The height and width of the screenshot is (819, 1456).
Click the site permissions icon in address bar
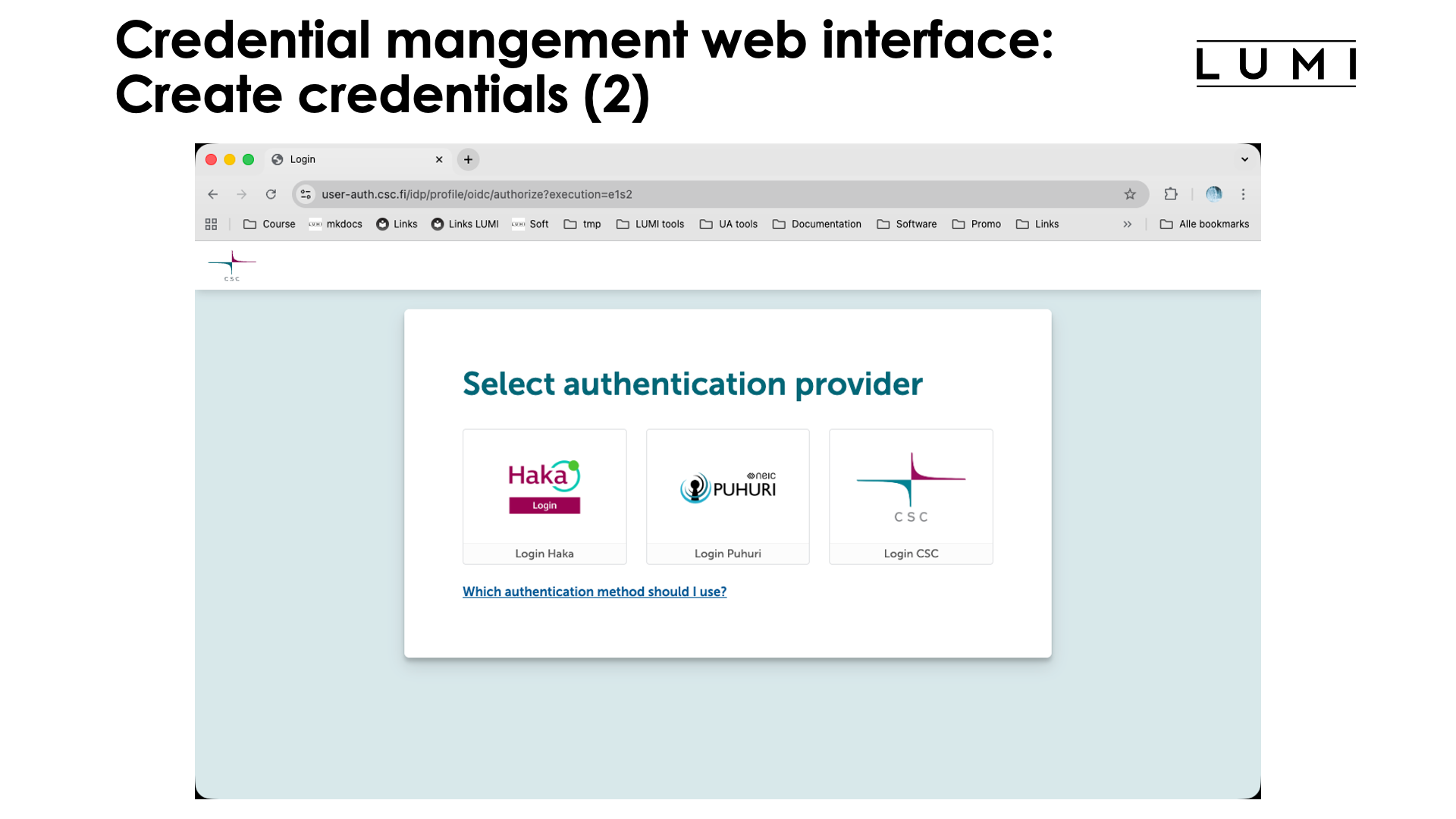[x=305, y=194]
